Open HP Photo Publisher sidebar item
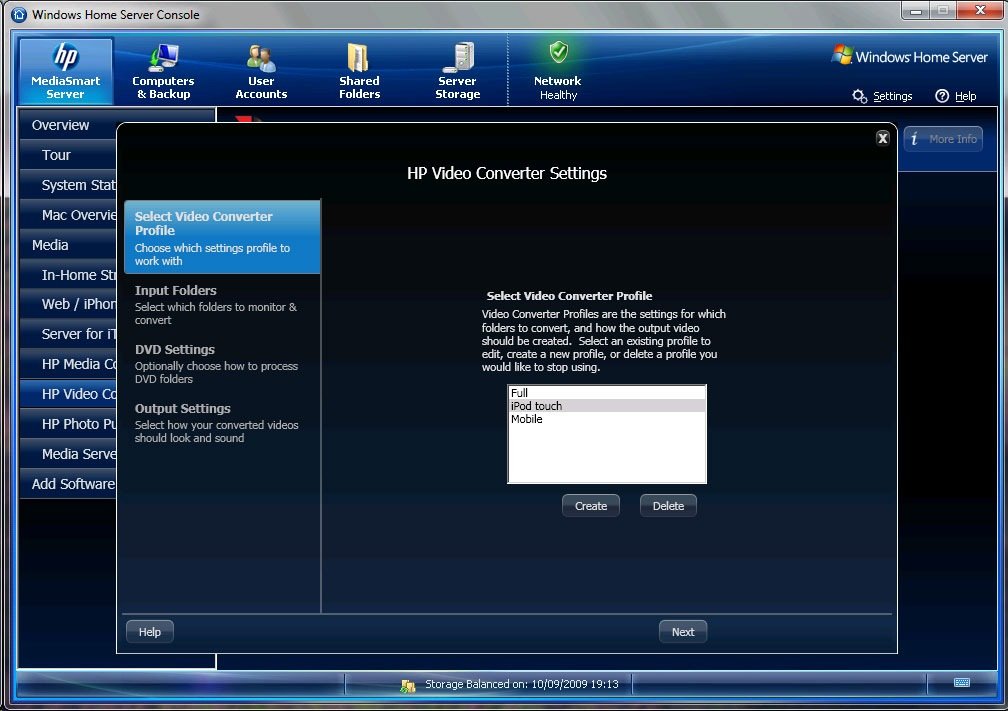Viewport: 1008px width, 711px height. coord(68,424)
